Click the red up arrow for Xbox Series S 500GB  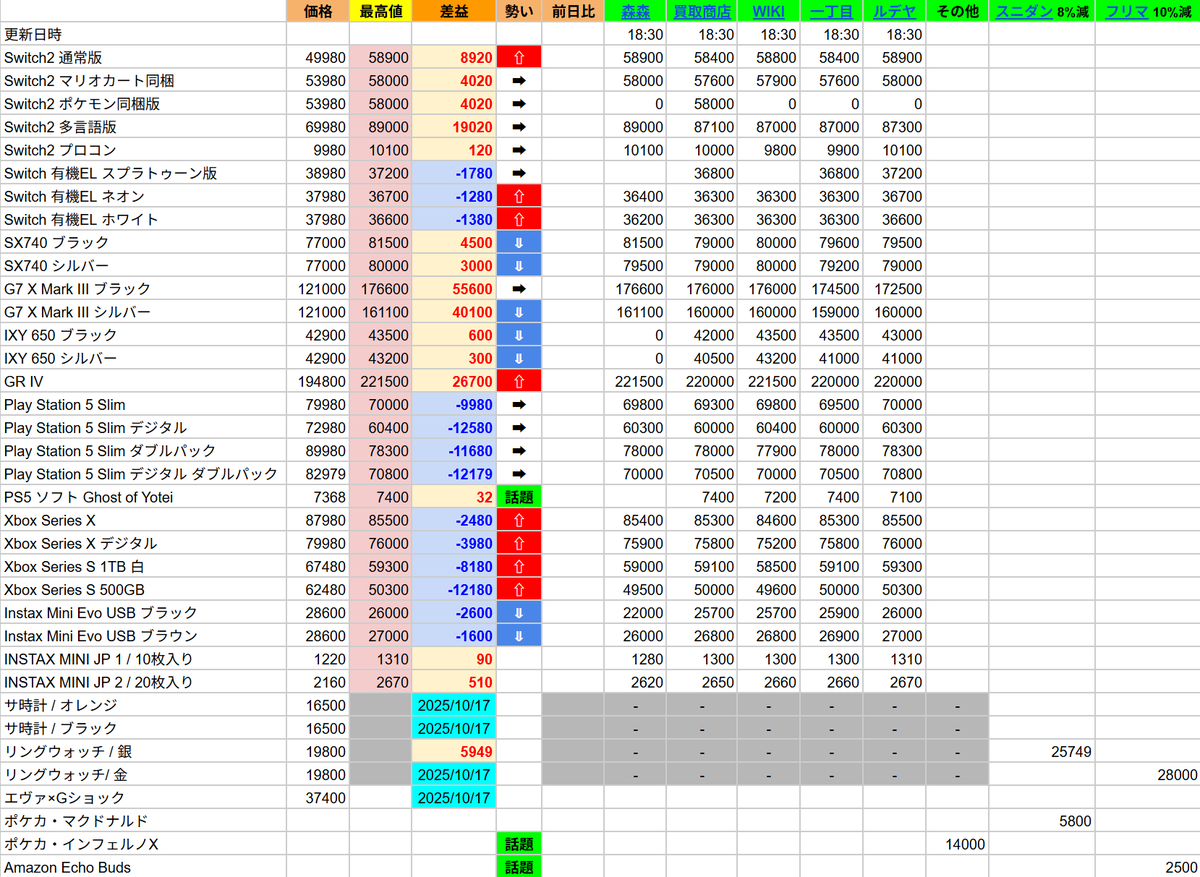coord(518,590)
